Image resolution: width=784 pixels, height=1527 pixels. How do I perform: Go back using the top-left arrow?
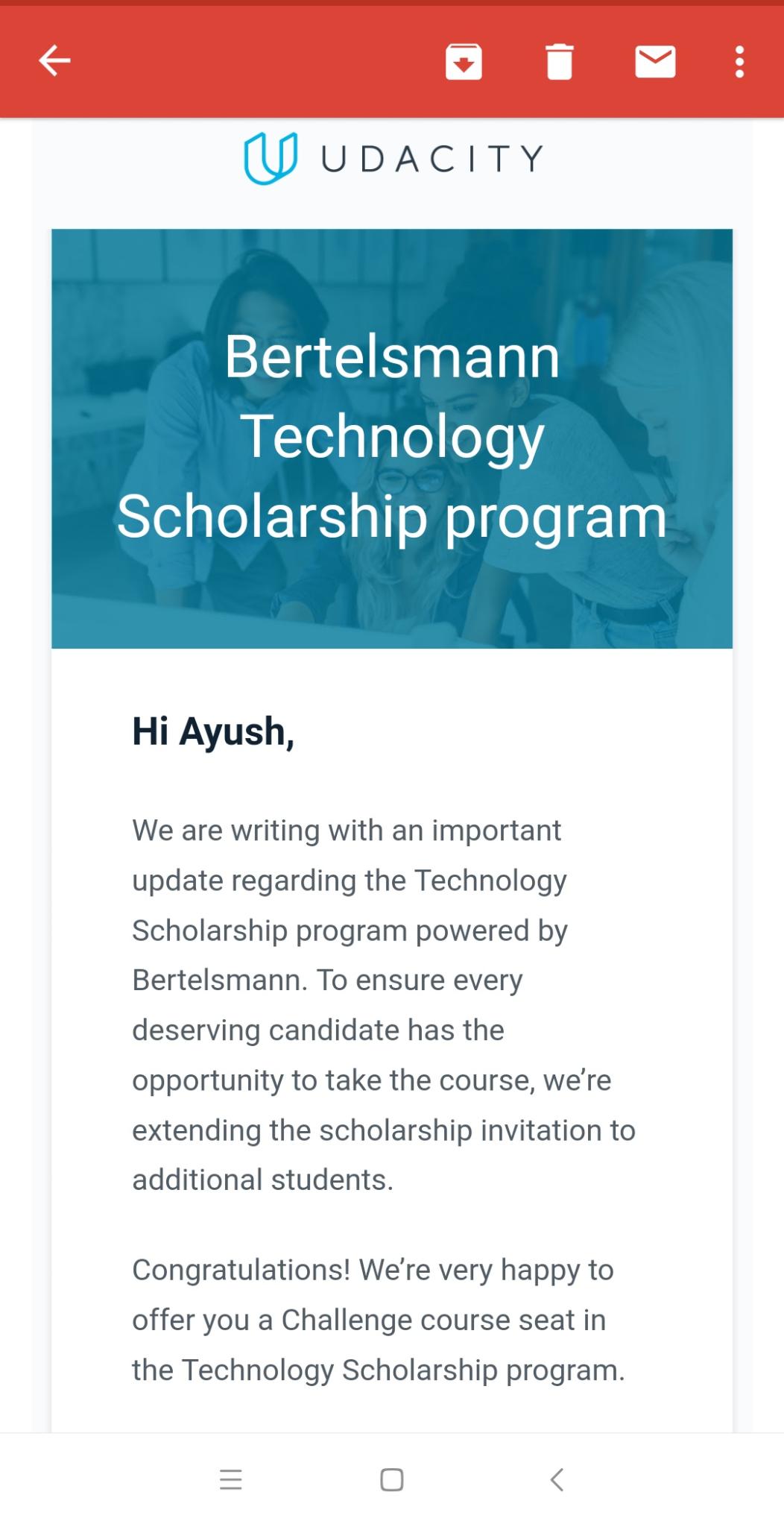(x=54, y=61)
